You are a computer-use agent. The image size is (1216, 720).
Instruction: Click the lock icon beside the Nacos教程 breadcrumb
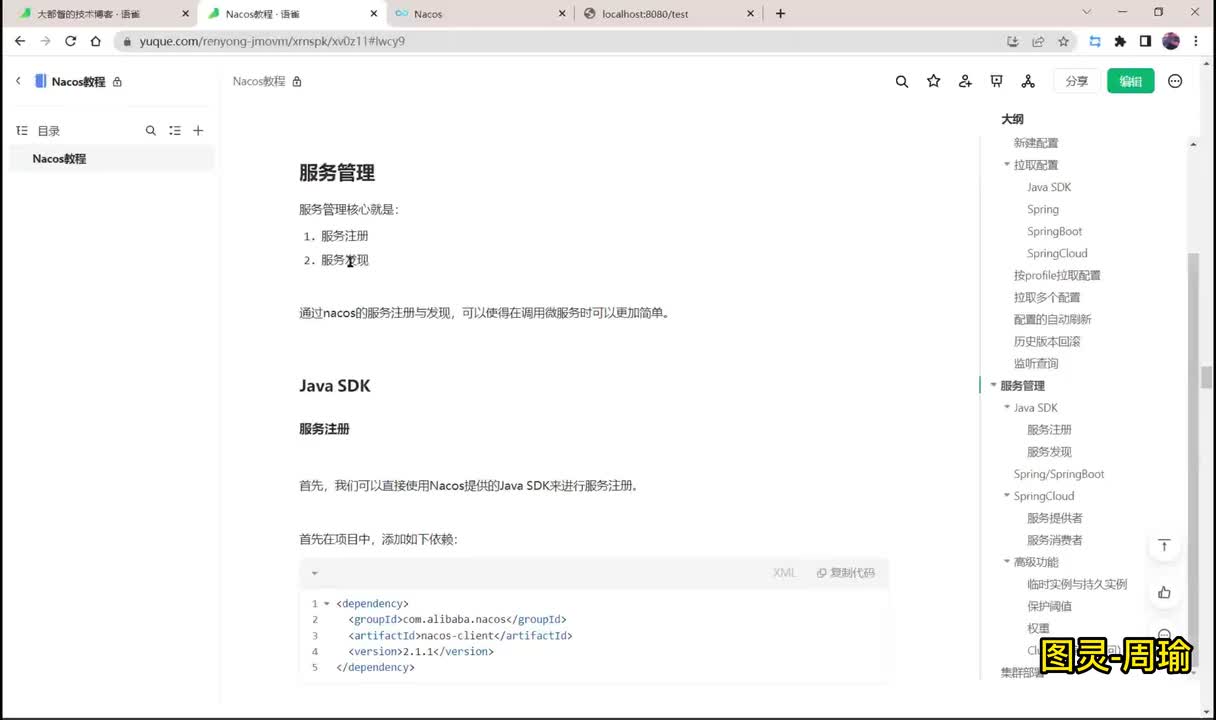pyautogui.click(x=297, y=81)
